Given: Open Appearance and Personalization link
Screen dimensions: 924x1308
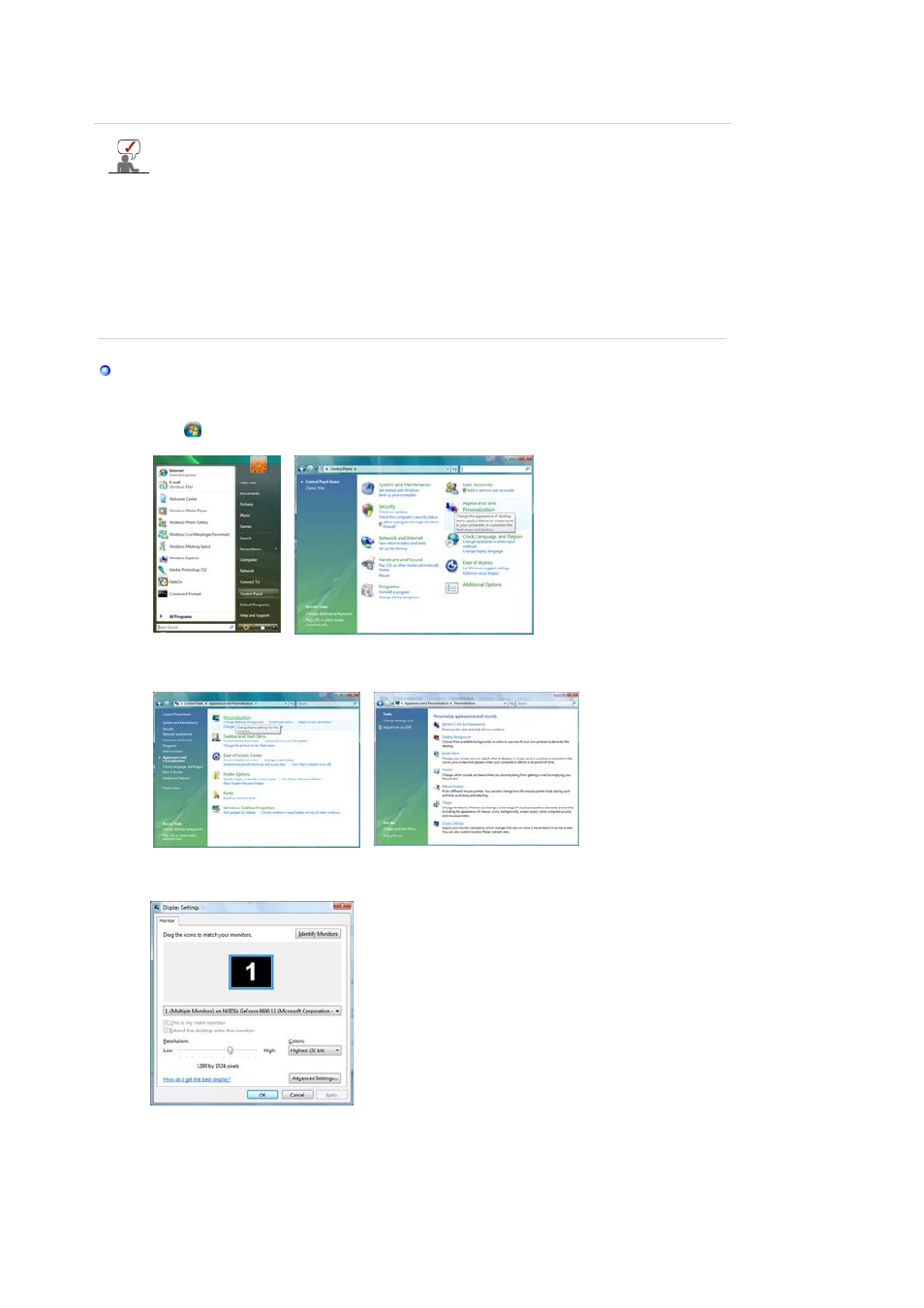Looking at the screenshot, I should (479, 506).
